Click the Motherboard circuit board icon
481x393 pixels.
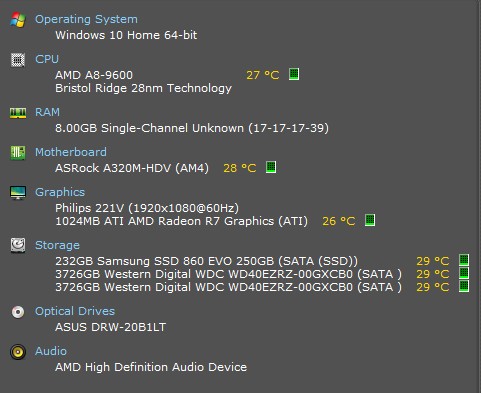point(18,153)
